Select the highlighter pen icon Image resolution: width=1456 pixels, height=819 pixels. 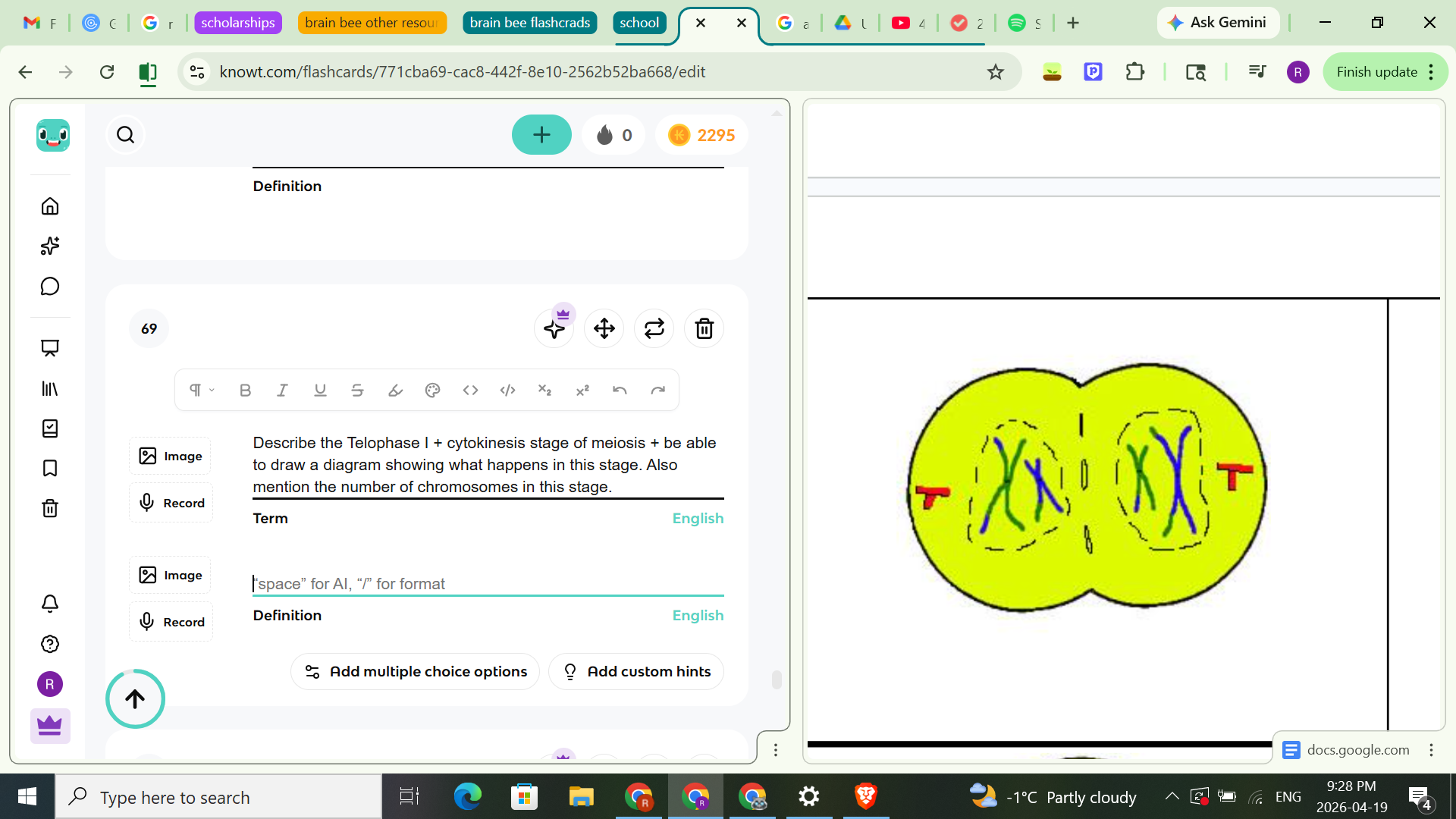point(394,390)
